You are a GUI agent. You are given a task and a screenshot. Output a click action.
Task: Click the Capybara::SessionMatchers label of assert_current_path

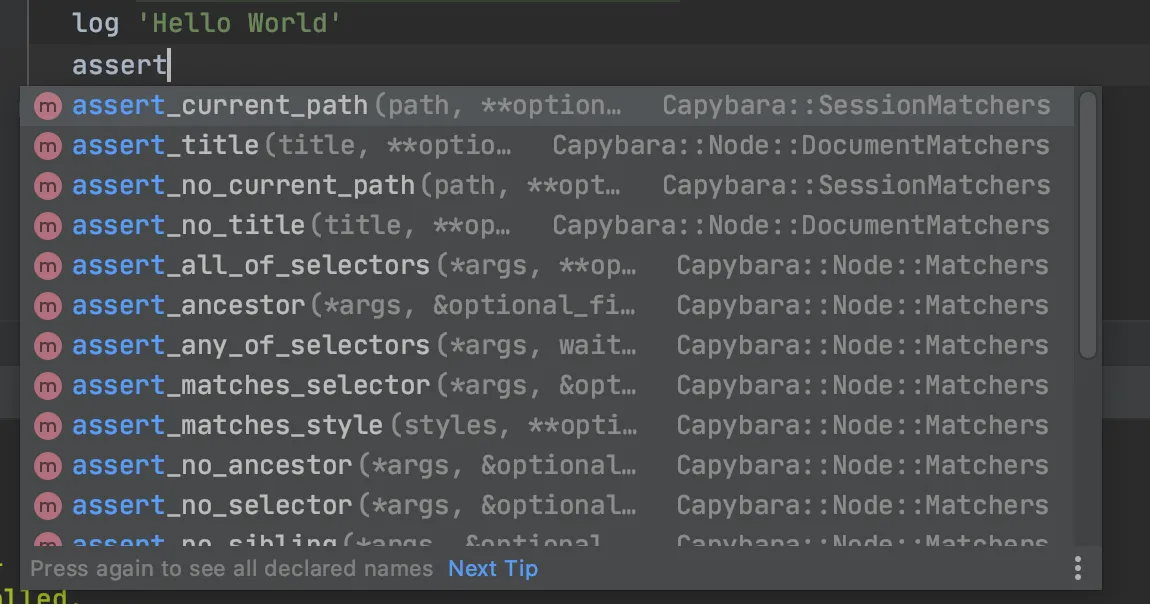coord(856,105)
